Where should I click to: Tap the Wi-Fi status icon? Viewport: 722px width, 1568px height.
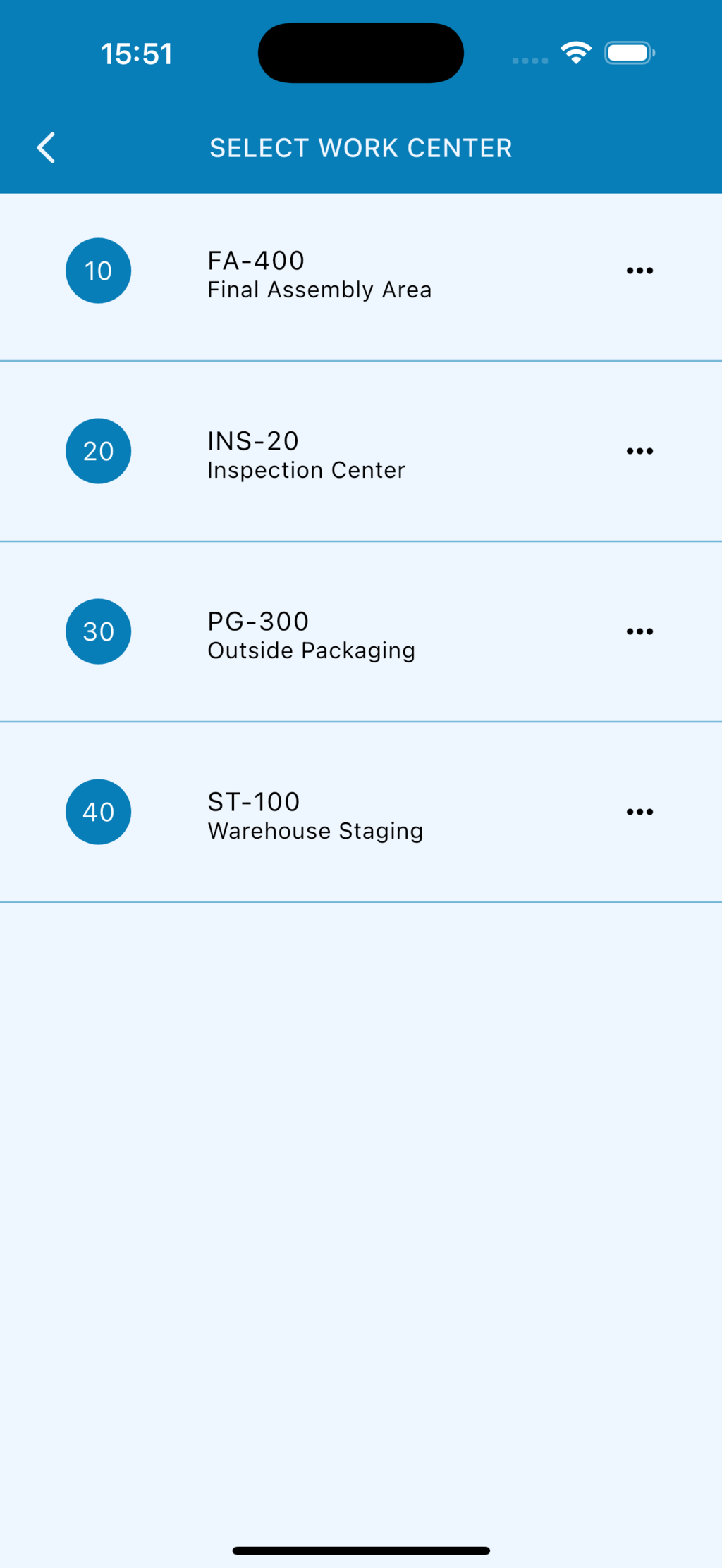click(576, 53)
